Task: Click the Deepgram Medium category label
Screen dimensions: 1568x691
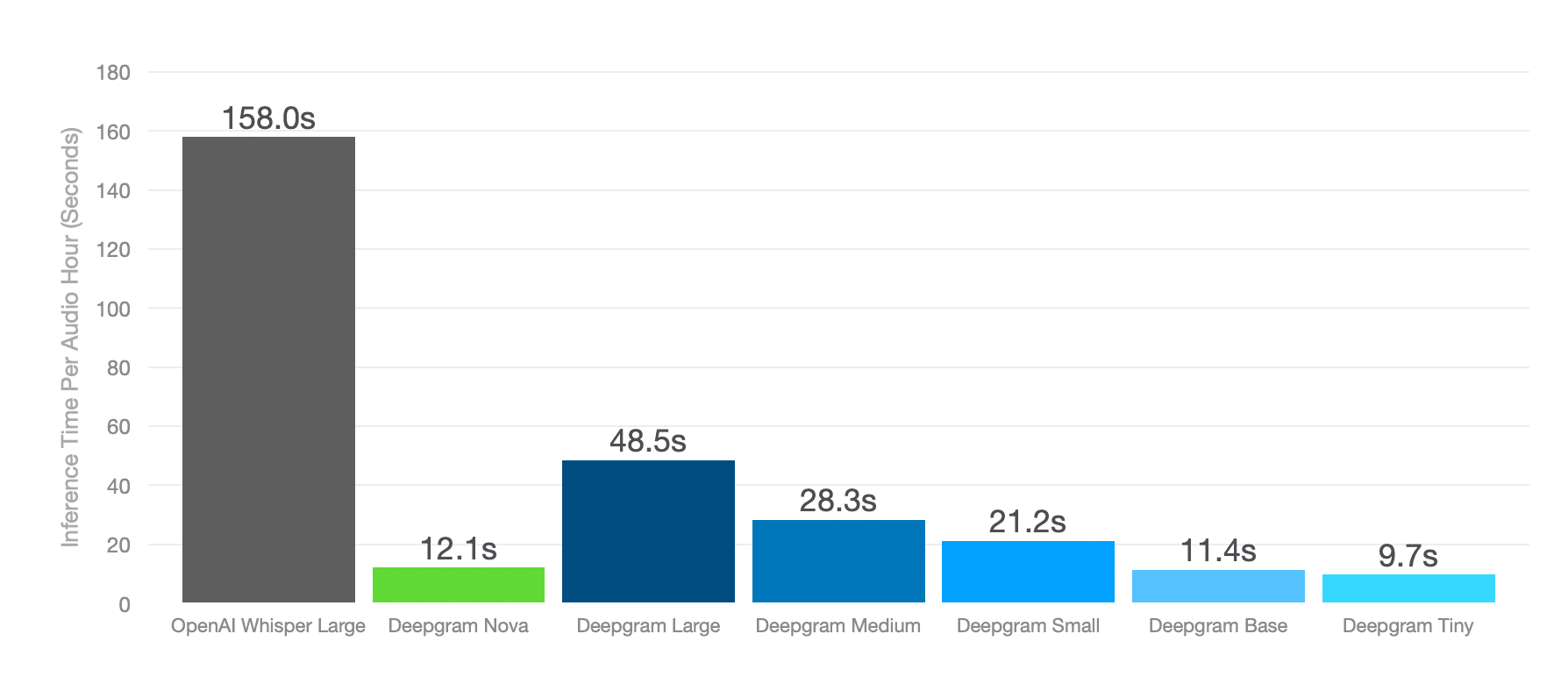Action: 838,626
